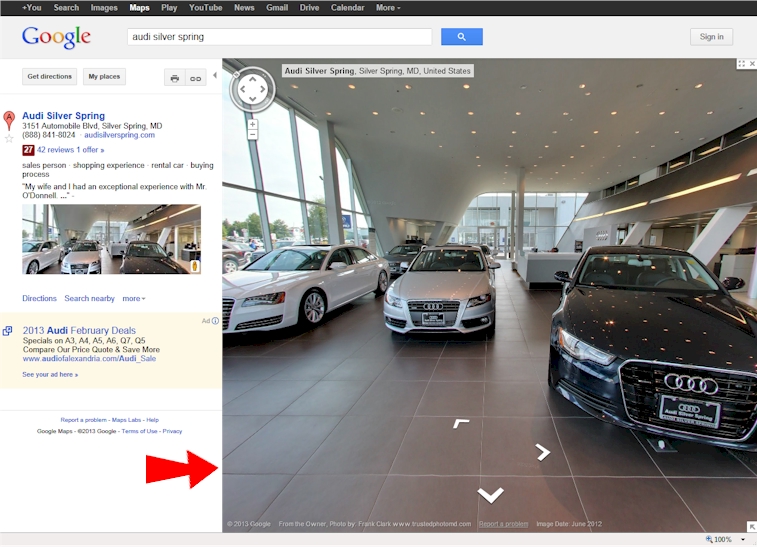Close the Street View panel
The height and width of the screenshot is (548, 757).
752,64
